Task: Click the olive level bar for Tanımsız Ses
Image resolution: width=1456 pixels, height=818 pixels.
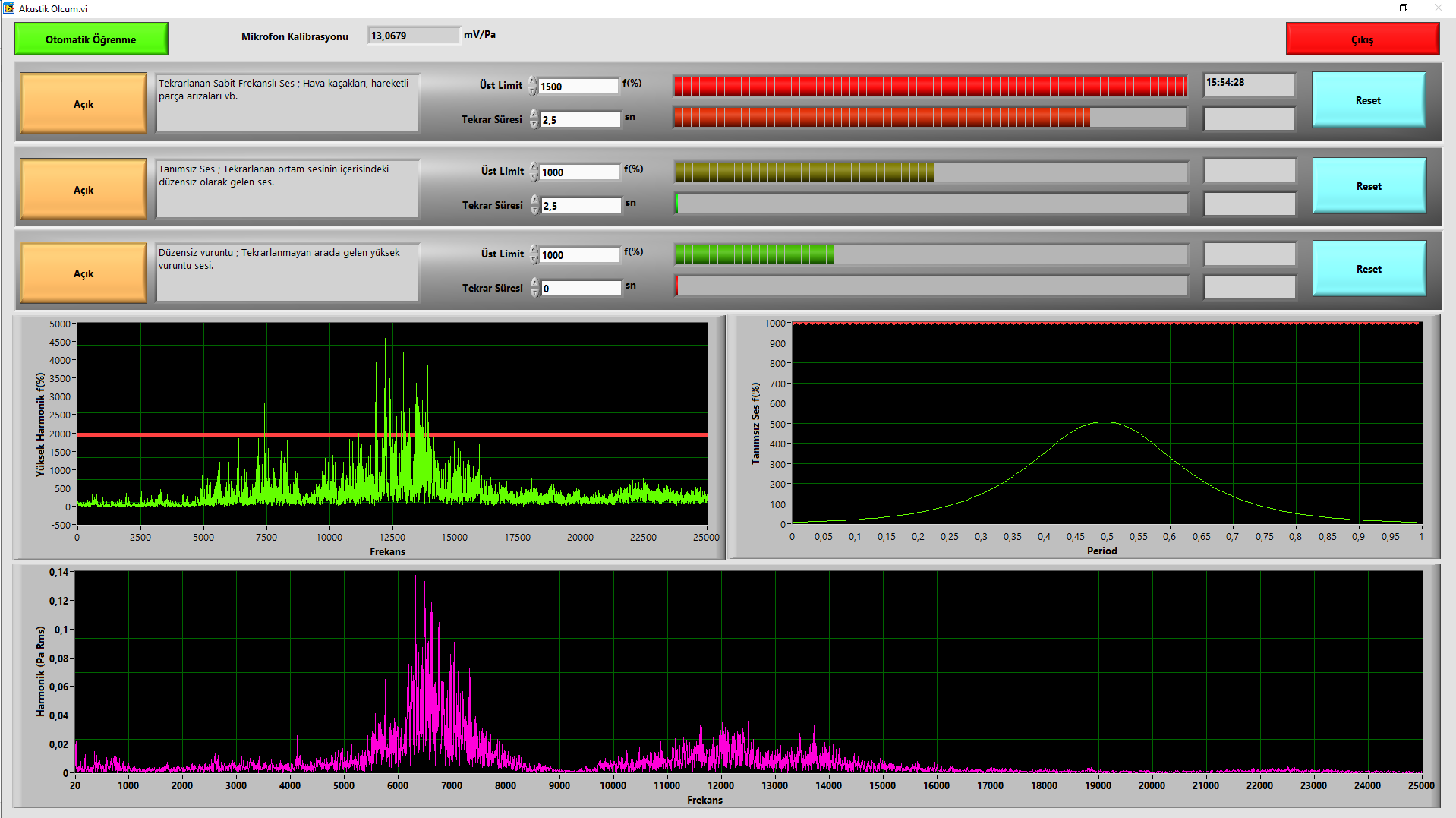Action: coord(805,172)
